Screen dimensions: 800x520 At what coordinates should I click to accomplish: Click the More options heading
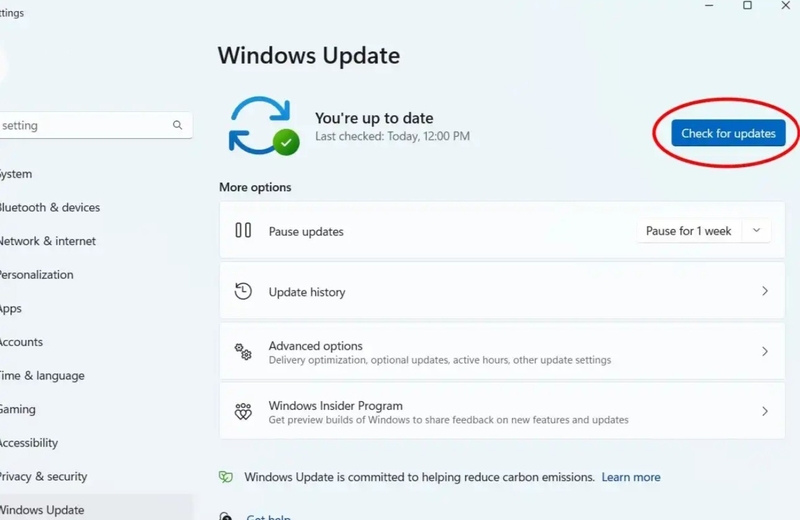[255, 187]
